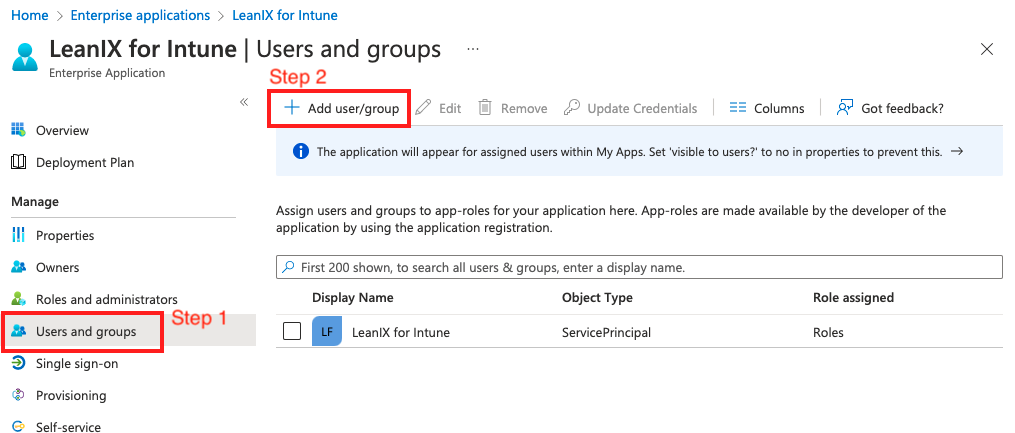The image size is (1015, 433).
Task: Open Roles and administrators page
Action: [107, 299]
